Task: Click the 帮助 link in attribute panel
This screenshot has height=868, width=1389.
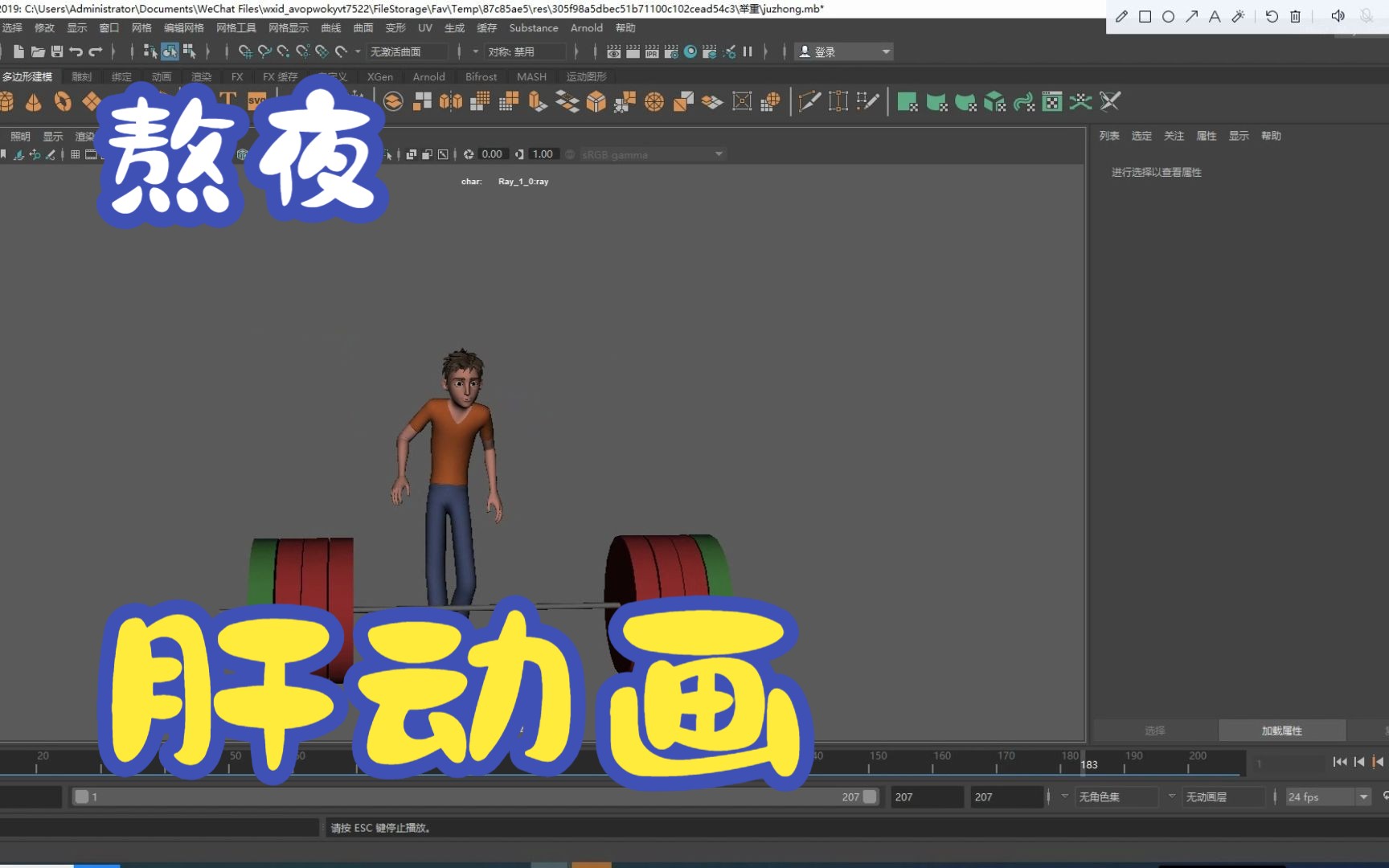Action: (1271, 136)
